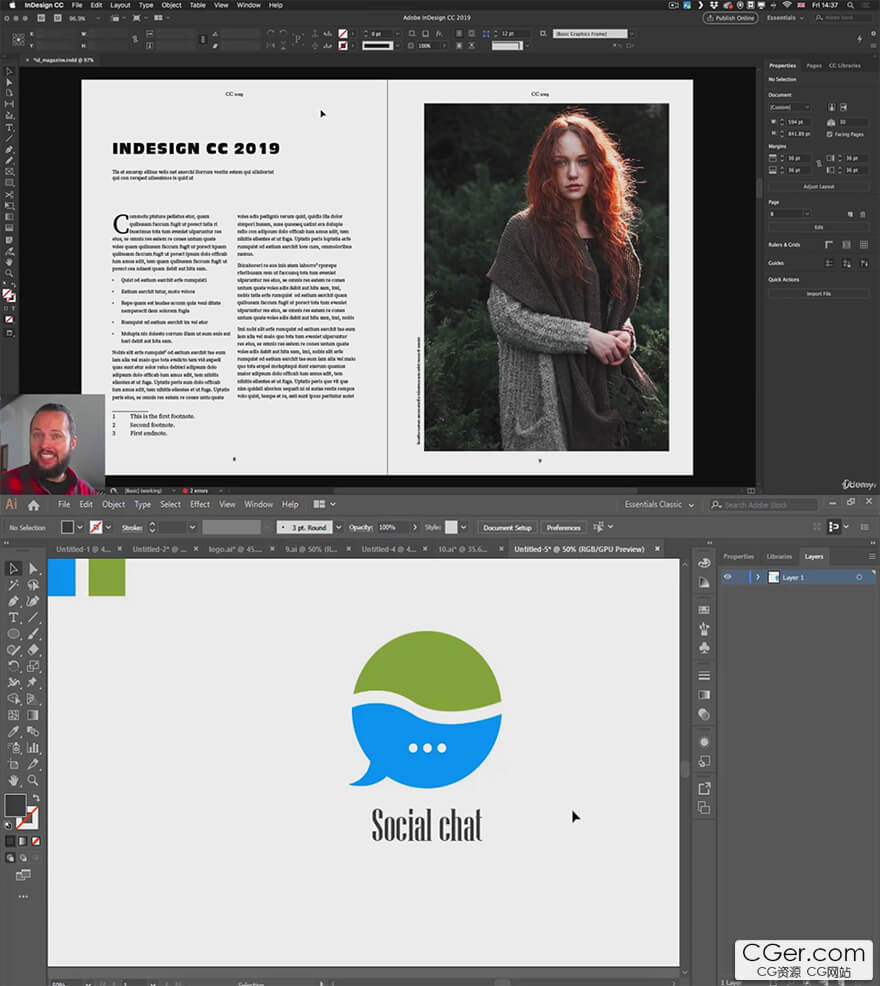Choose the Lasso tool in Illustrator
The height and width of the screenshot is (986, 880).
tap(33, 585)
